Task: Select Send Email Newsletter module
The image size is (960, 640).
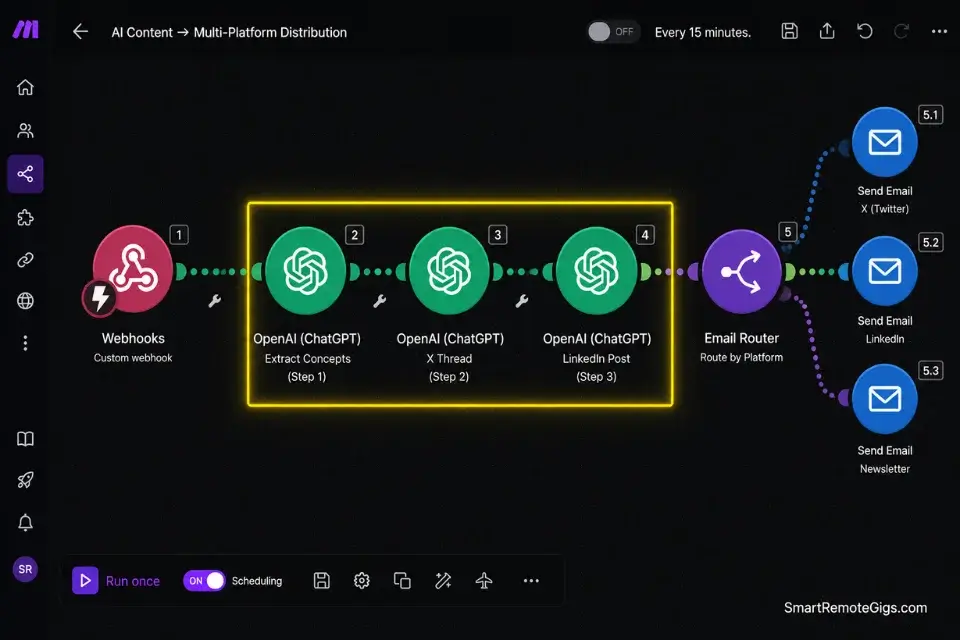Action: point(885,399)
